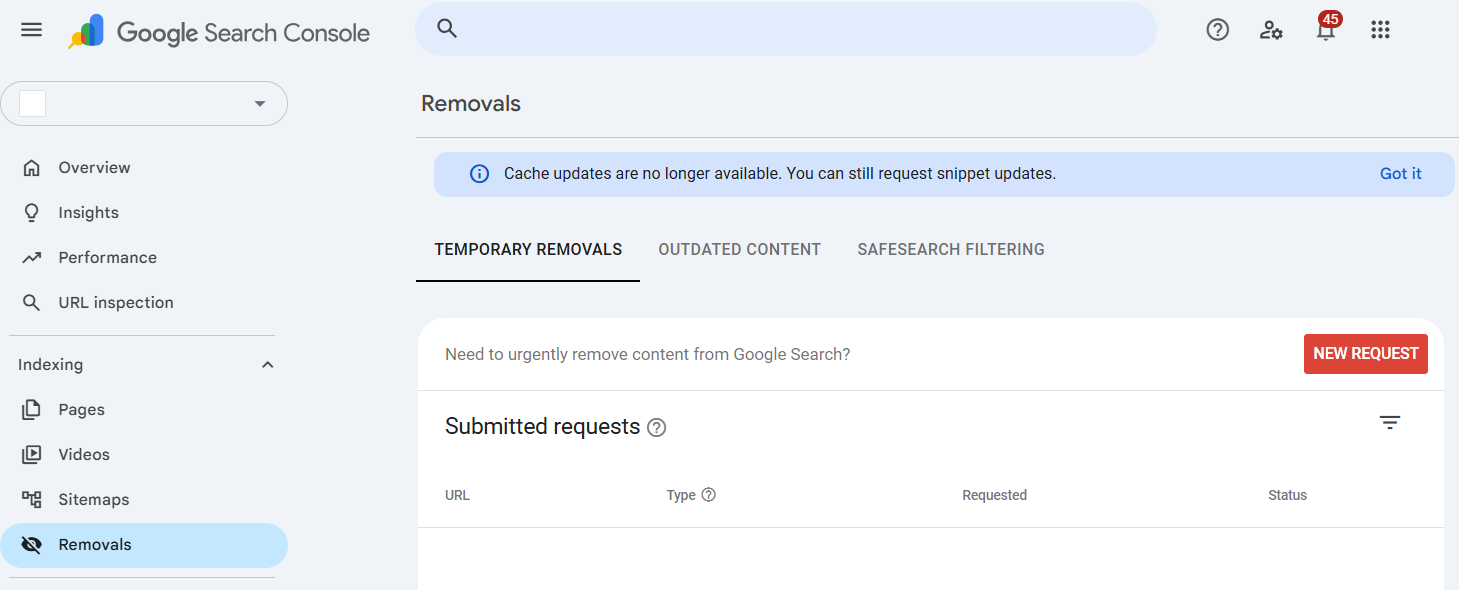Click the Status column header

point(1287,495)
